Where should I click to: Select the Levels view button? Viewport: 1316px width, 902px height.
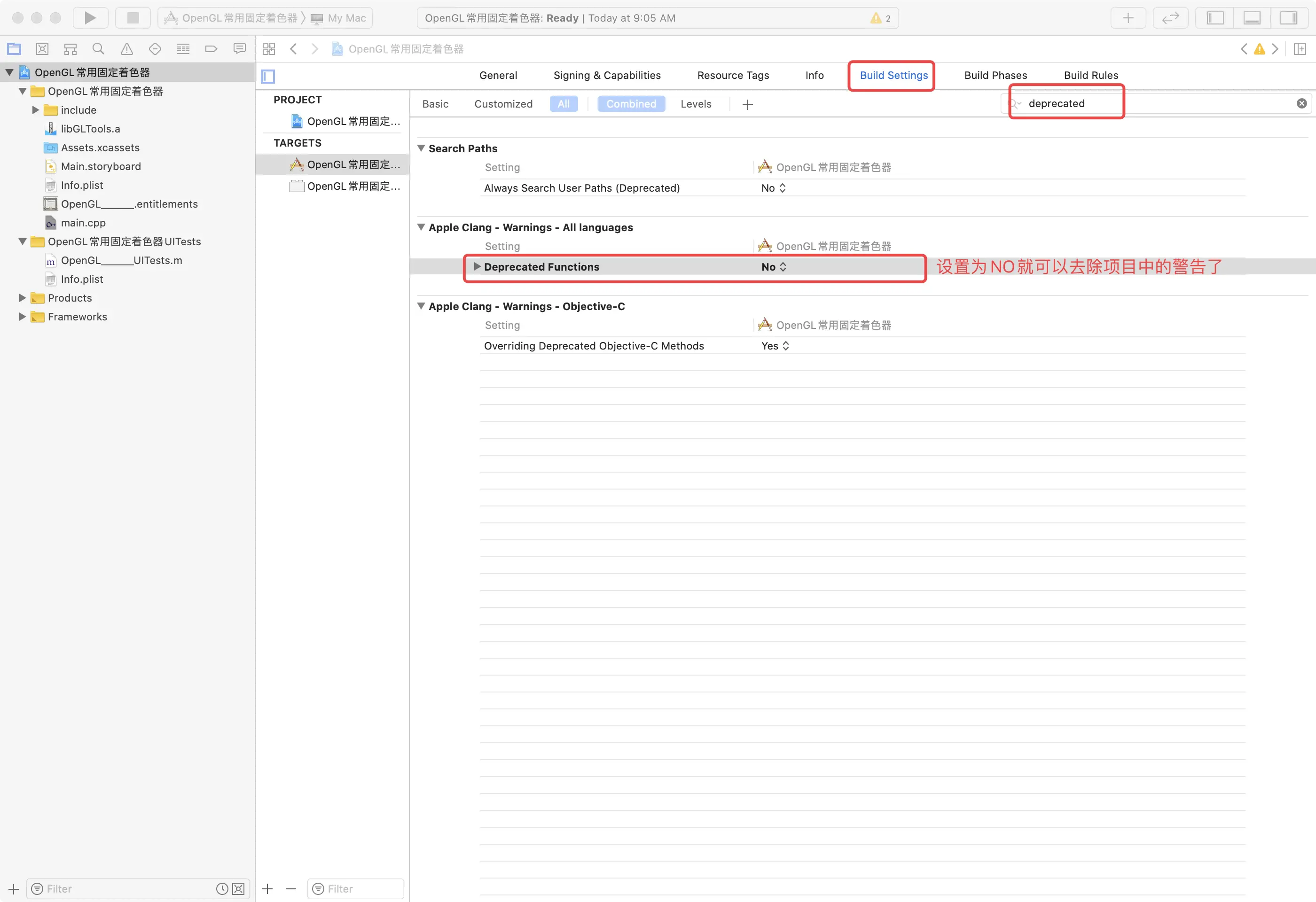pos(696,103)
